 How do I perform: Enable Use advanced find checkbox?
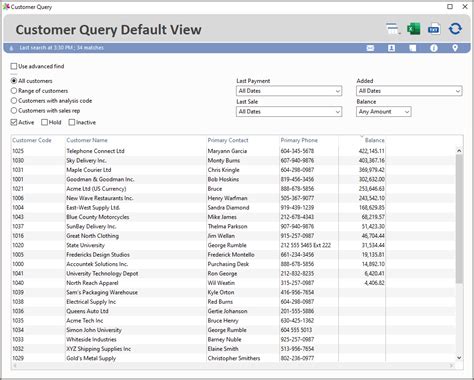[x=14, y=66]
